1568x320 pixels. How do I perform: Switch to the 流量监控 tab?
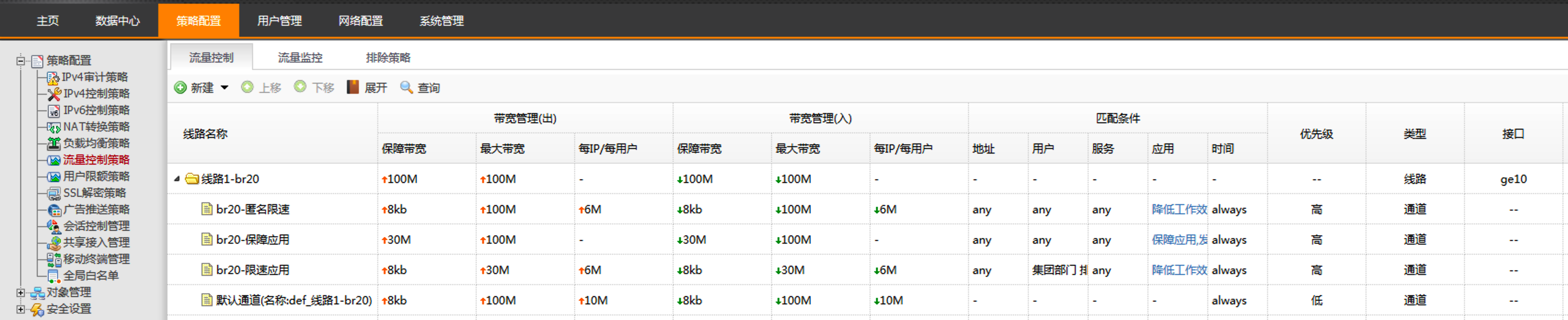300,57
